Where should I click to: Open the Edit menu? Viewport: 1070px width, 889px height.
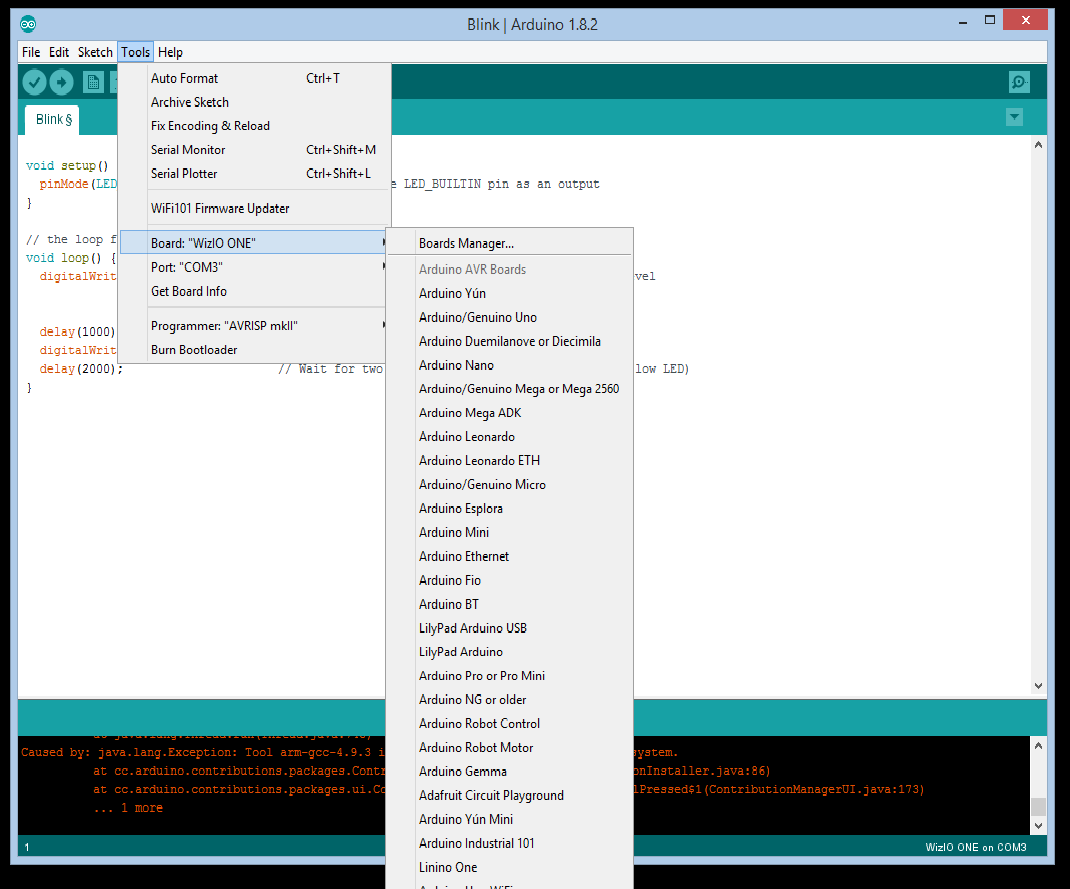(x=59, y=53)
